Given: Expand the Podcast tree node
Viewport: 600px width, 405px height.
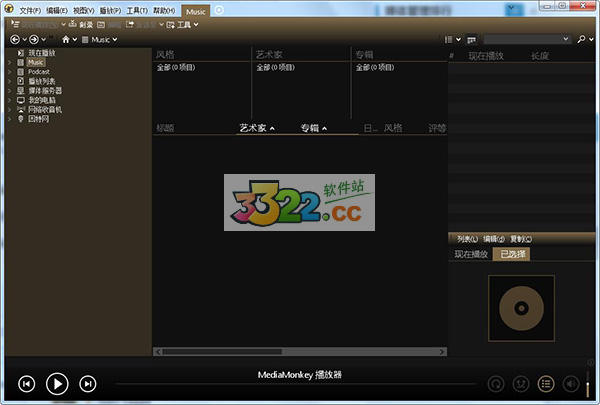Looking at the screenshot, I should [x=9, y=72].
